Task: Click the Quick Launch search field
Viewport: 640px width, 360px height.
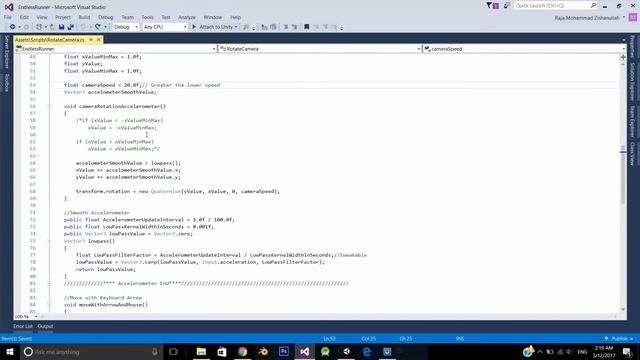Action: [x=555, y=6]
